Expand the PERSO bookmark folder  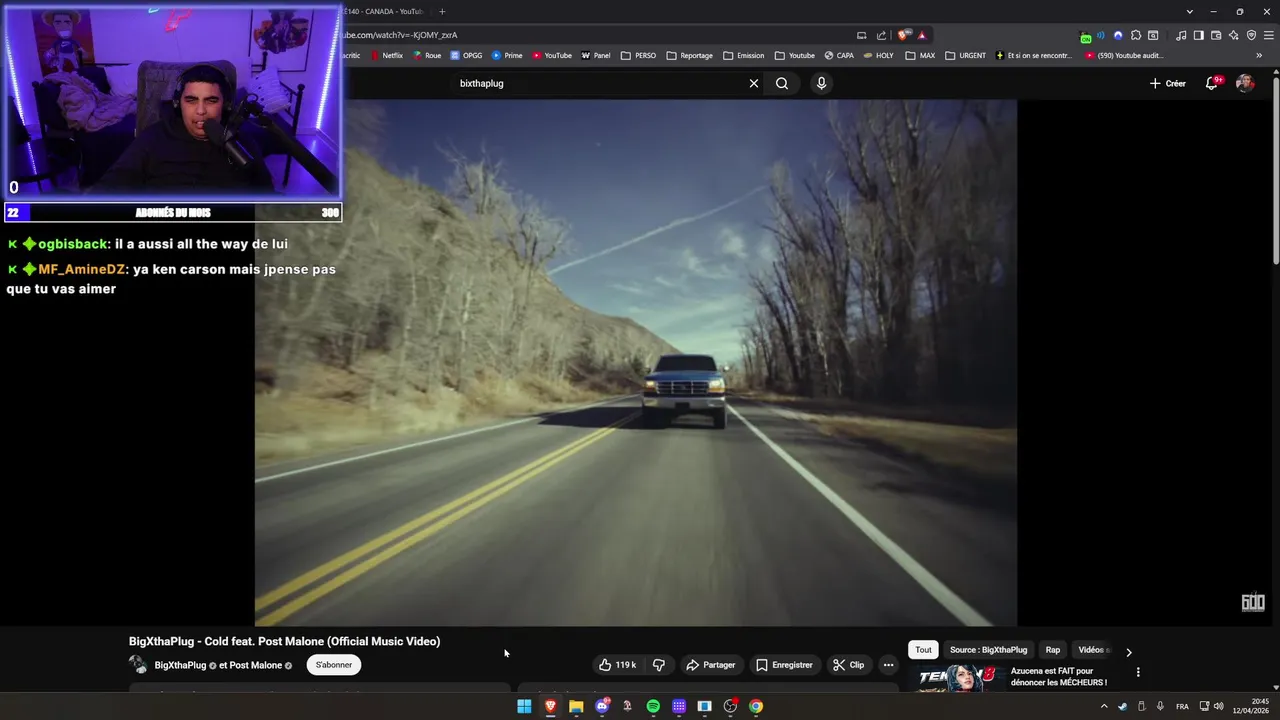pyautogui.click(x=638, y=55)
